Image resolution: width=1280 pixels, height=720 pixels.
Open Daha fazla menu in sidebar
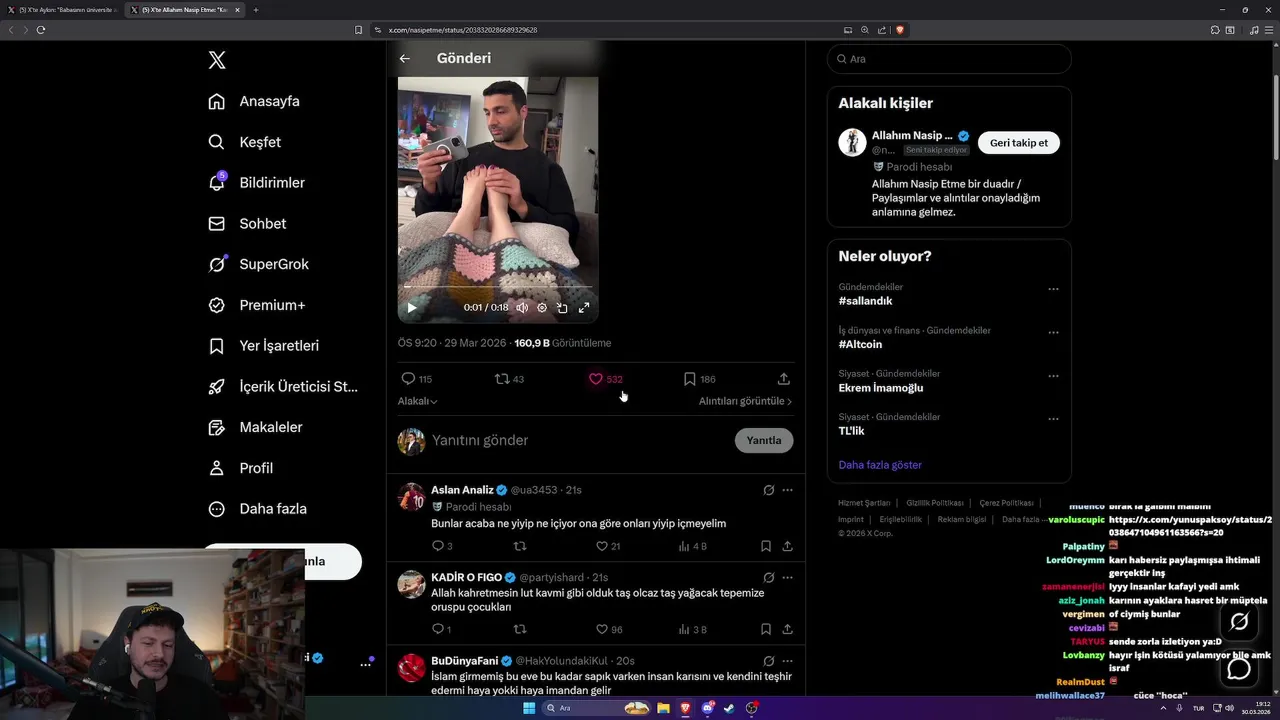[258, 509]
